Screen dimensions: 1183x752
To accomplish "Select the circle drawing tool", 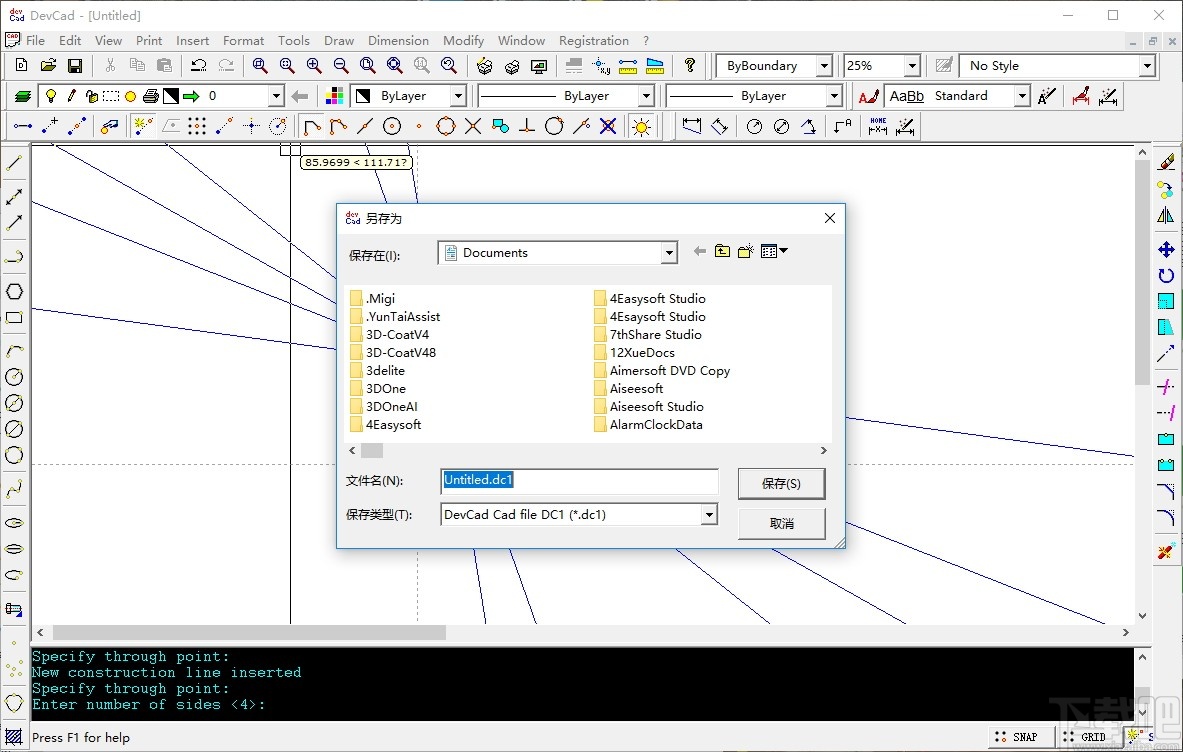I will [x=391, y=126].
